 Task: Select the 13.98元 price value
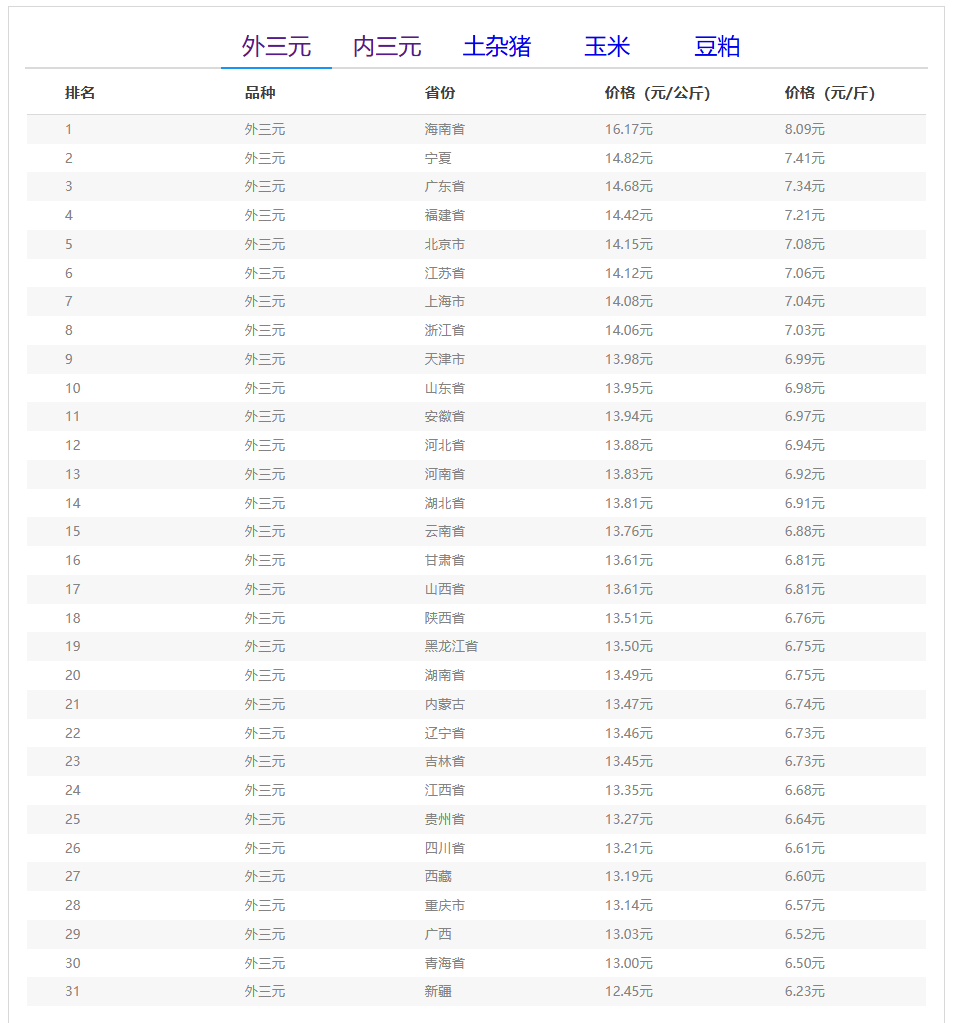click(629, 359)
